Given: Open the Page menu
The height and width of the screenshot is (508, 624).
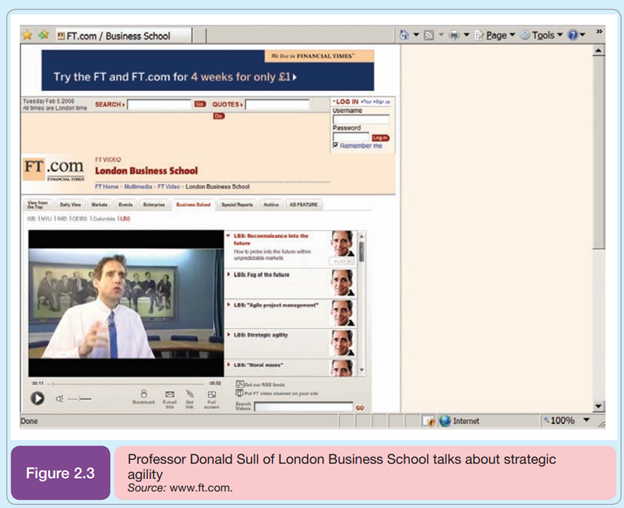Looking at the screenshot, I should 495,35.
